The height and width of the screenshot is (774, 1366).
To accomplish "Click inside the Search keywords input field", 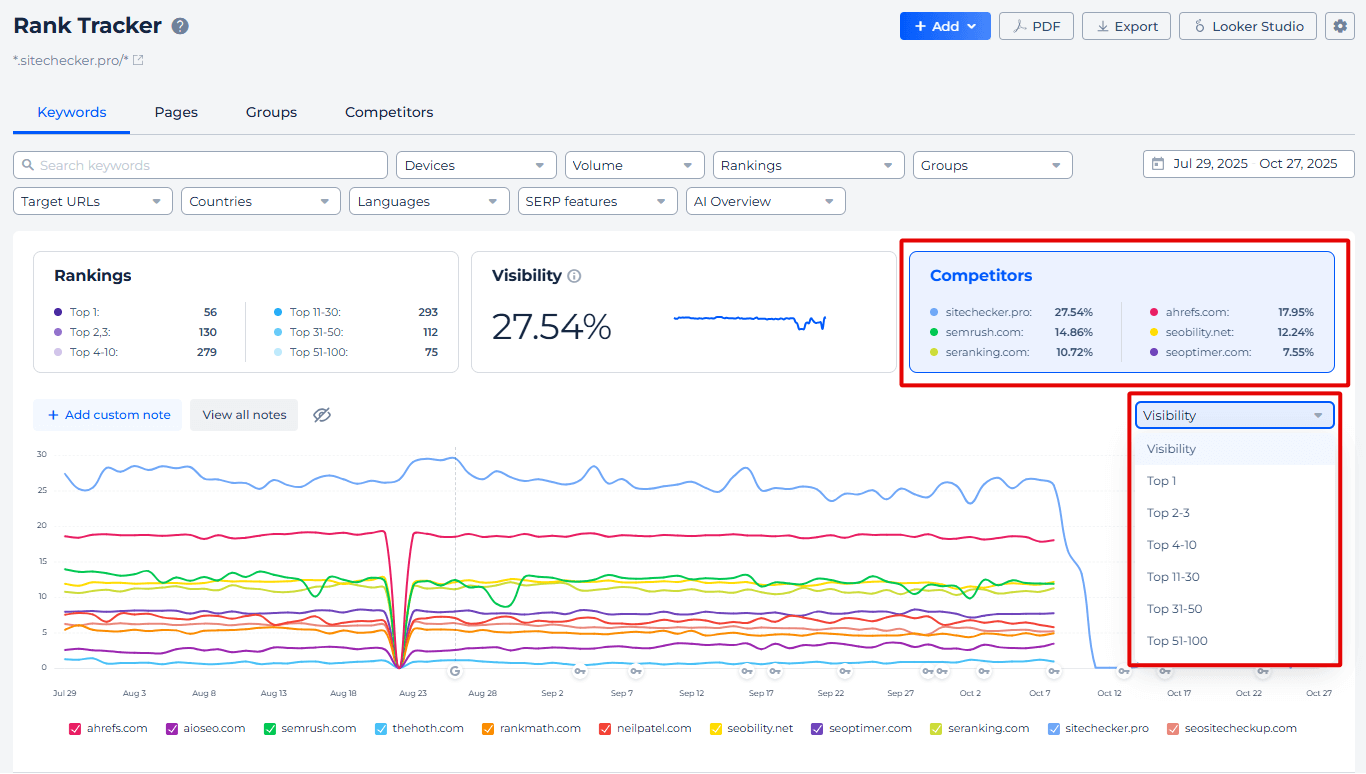I will coord(200,164).
